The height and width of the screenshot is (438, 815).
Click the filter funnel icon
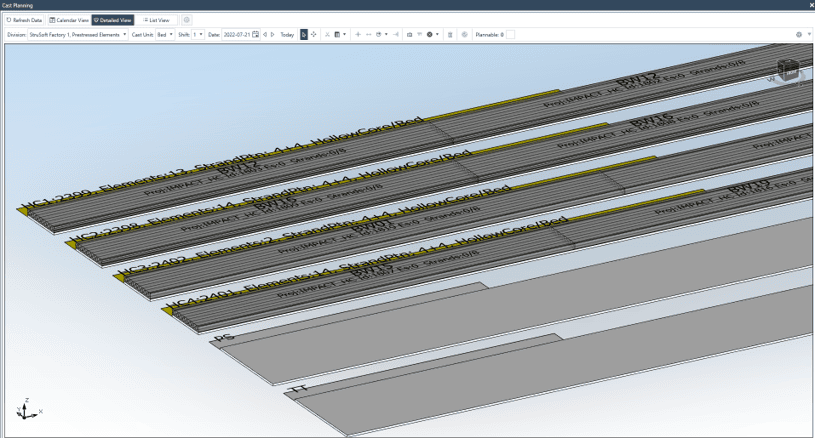419,35
